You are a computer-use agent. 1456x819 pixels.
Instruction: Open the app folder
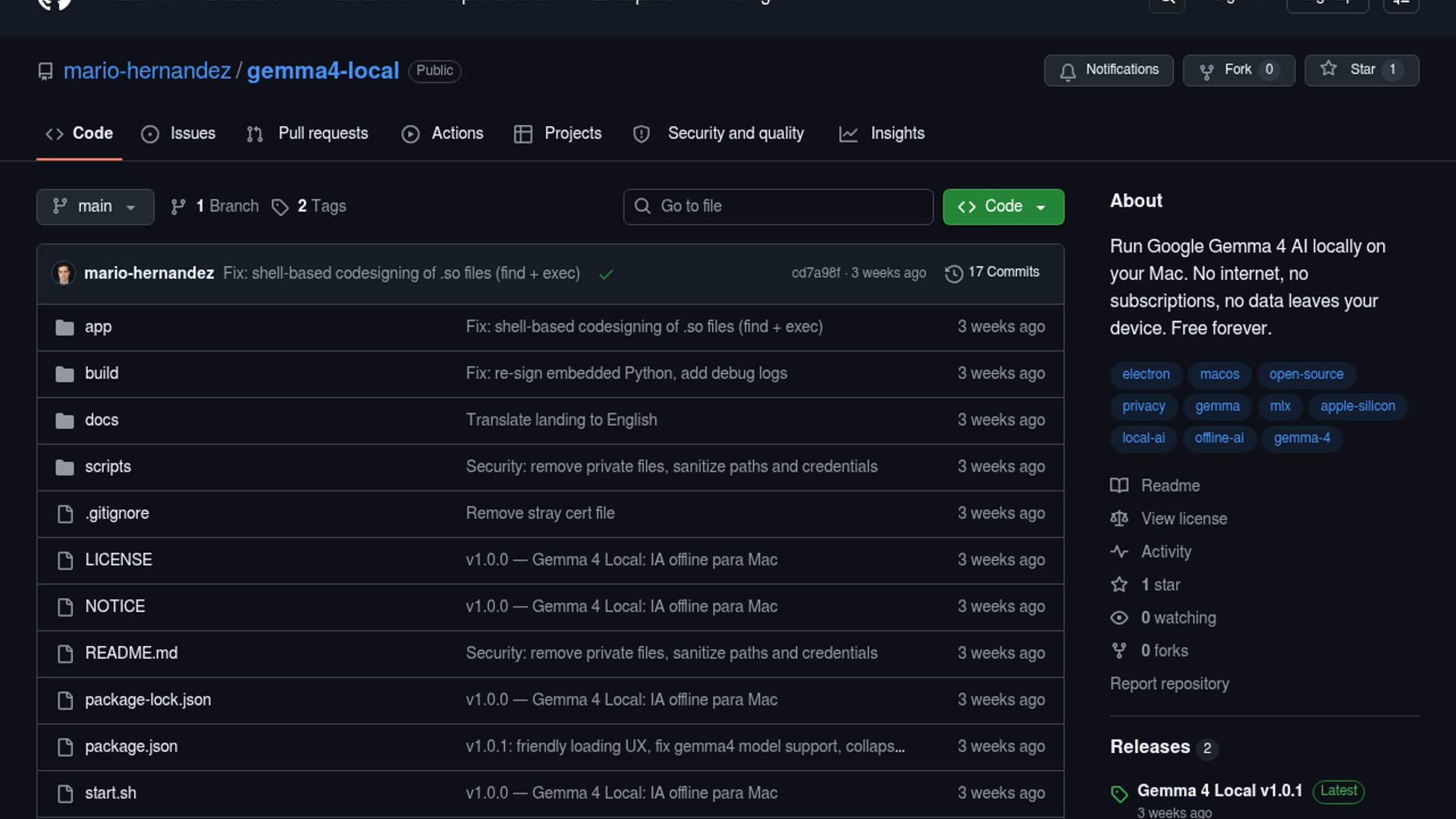pyautogui.click(x=98, y=327)
